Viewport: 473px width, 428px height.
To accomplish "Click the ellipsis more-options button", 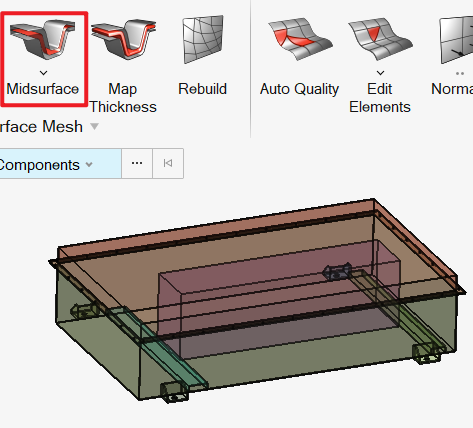I will coord(137,163).
